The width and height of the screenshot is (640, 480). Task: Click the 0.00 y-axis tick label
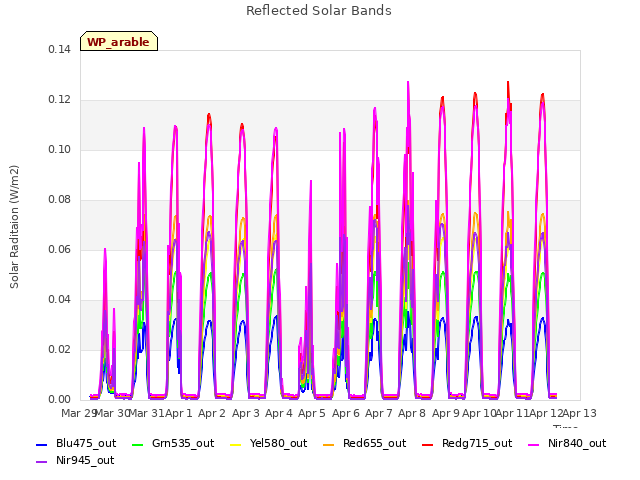pyautogui.click(x=59, y=400)
